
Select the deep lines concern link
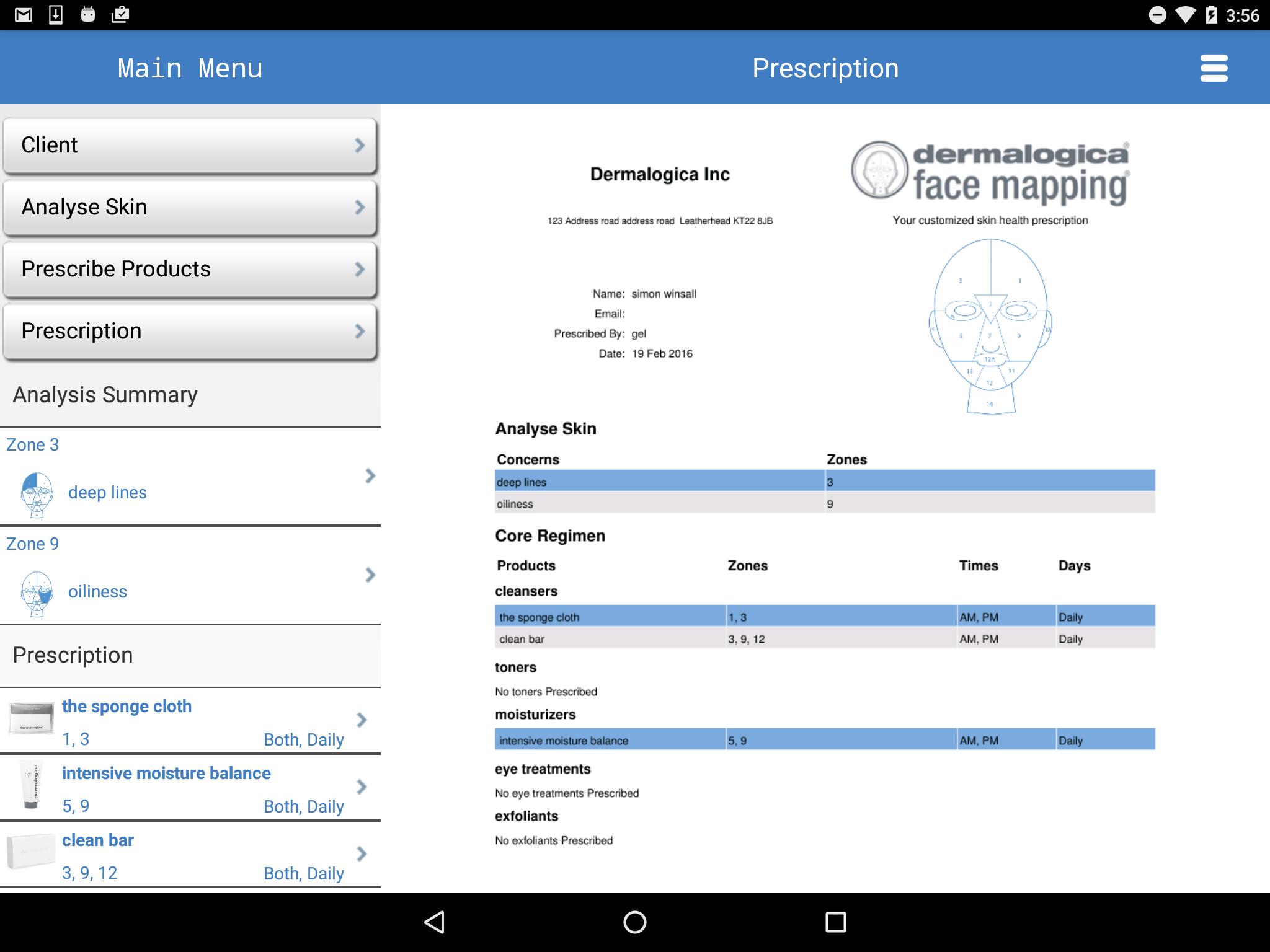pyautogui.click(x=107, y=492)
